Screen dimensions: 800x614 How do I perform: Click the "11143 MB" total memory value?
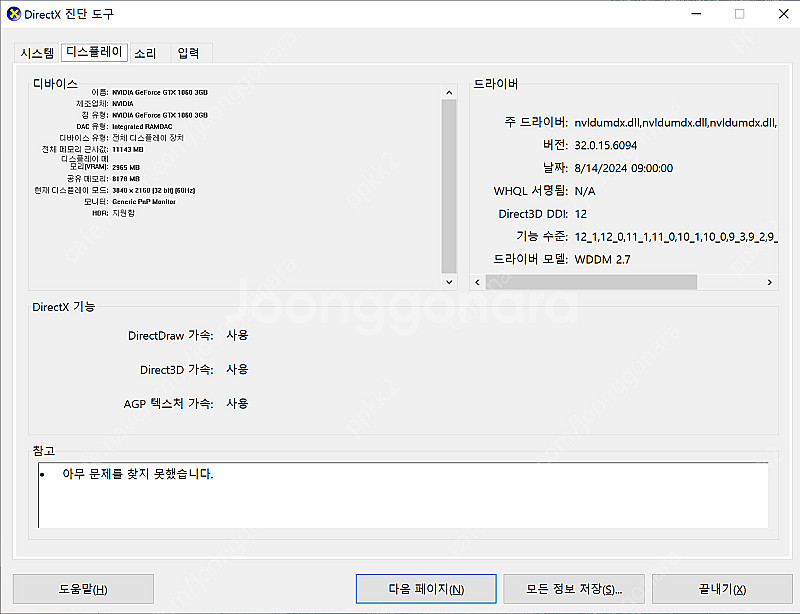(x=128, y=150)
